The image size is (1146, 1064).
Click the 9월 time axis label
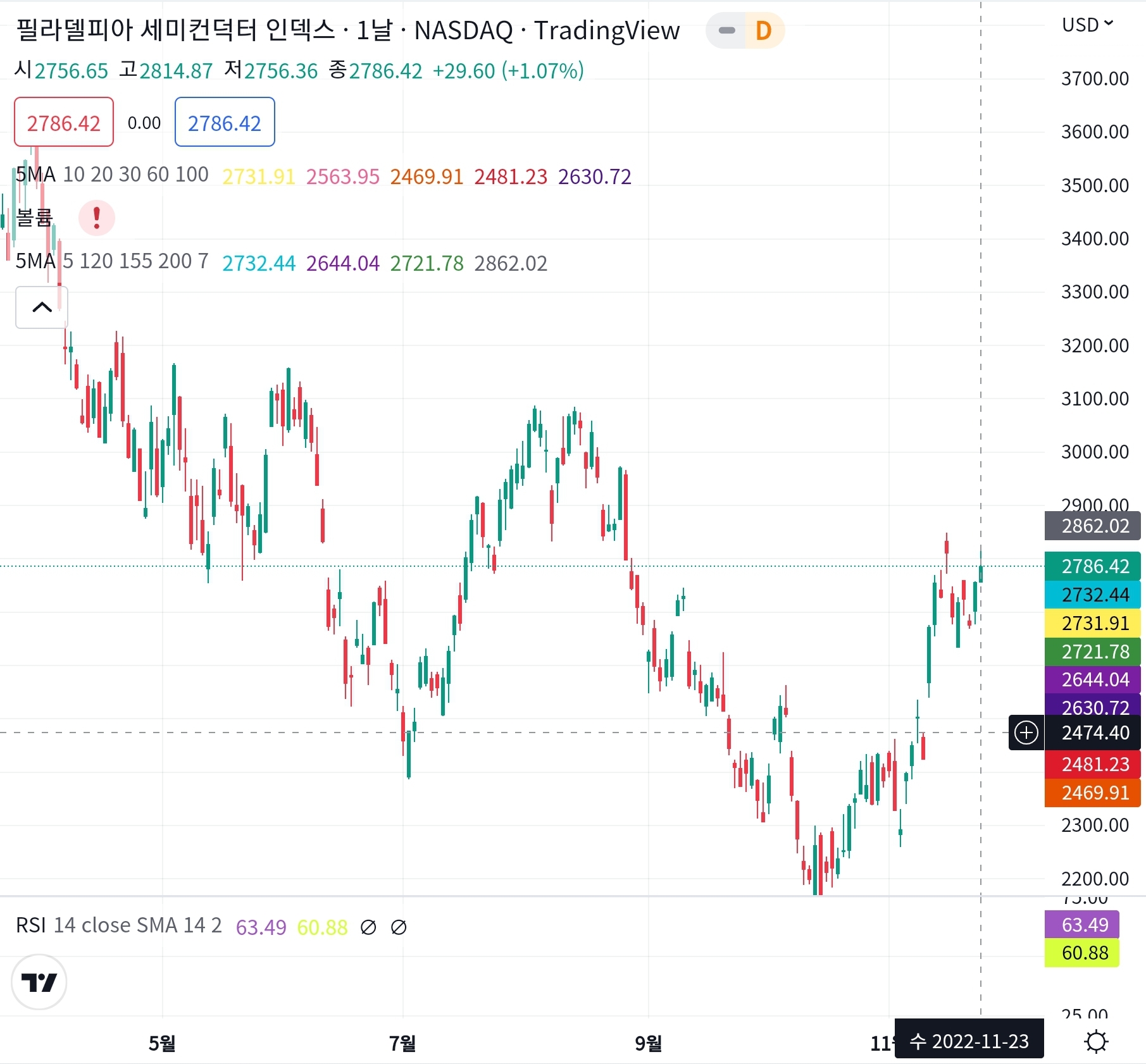click(x=649, y=1043)
